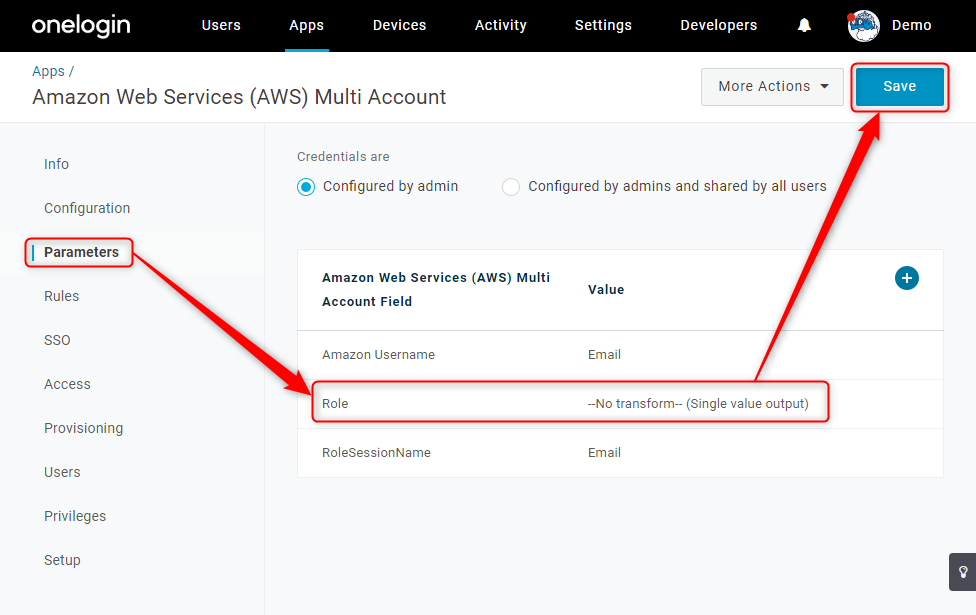Open the Role parameter row
This screenshot has height=615, width=976.
tap(620, 403)
